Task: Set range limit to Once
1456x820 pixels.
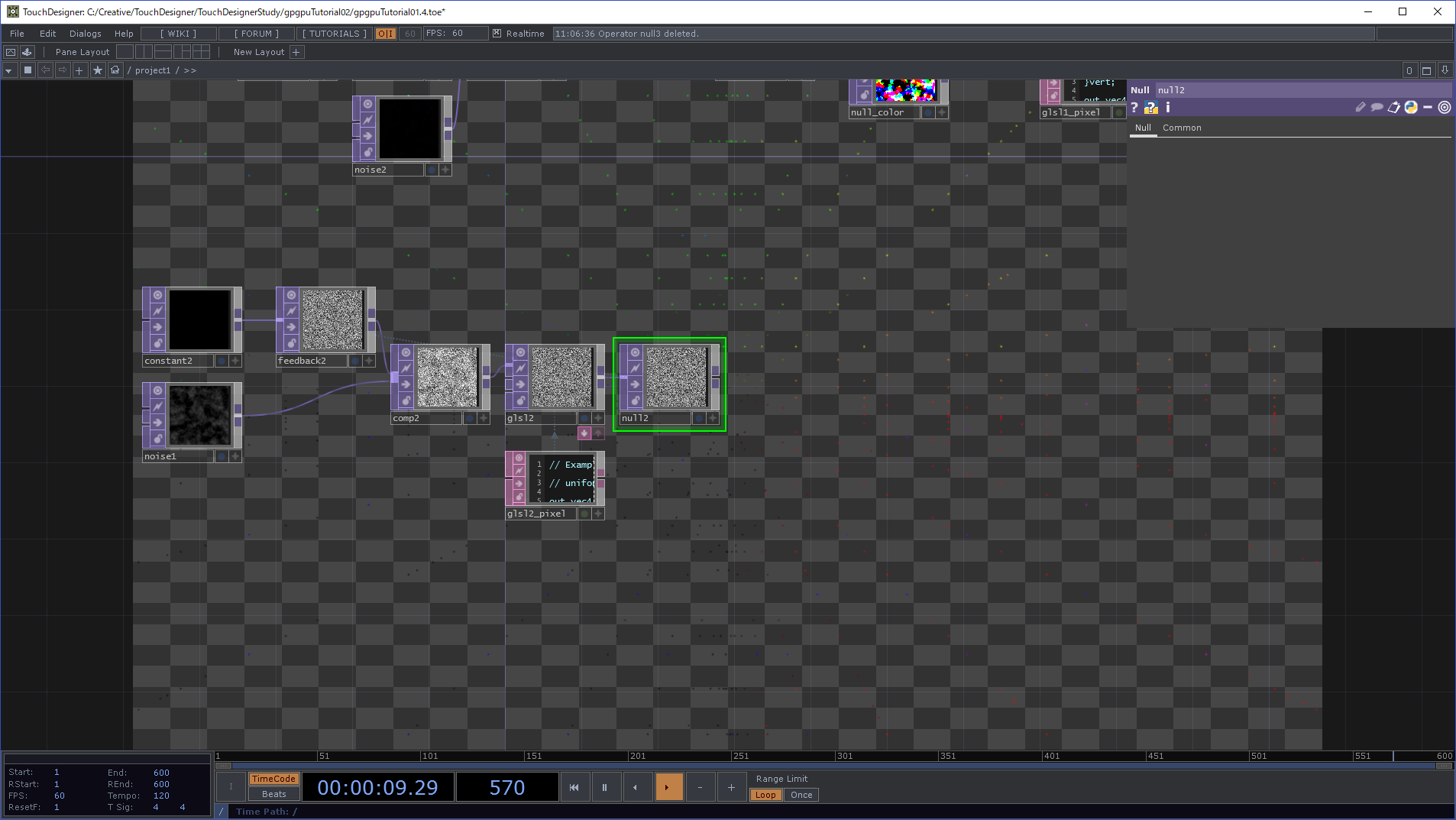Action: pos(801,795)
